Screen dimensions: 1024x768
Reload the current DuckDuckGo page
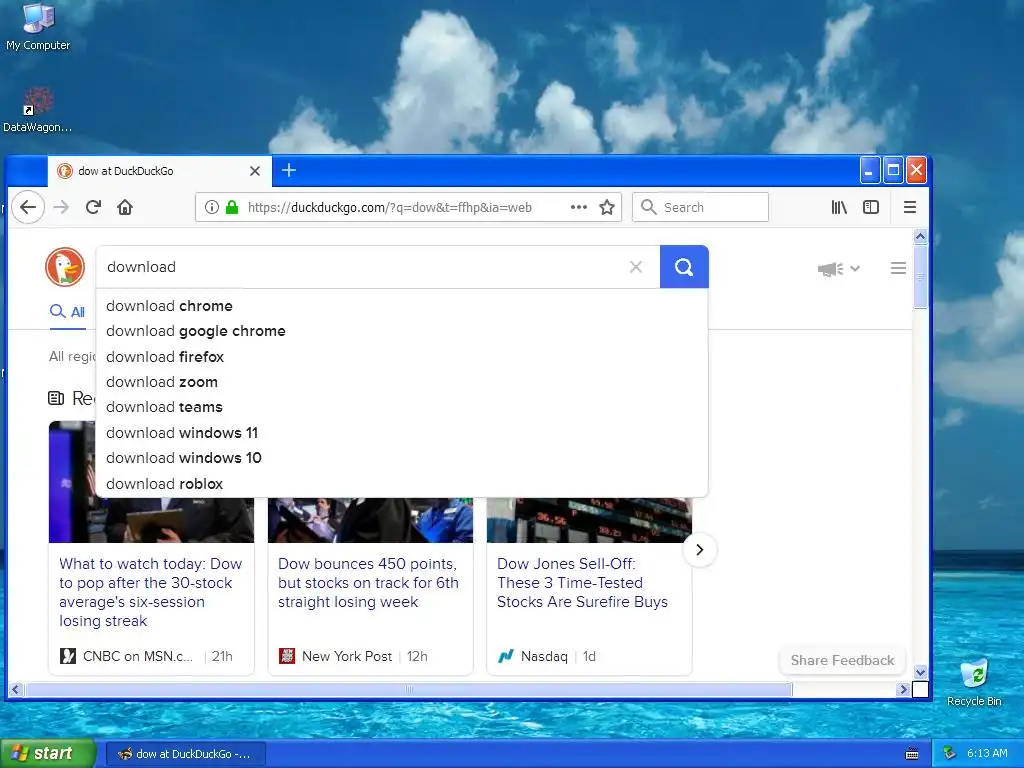point(93,207)
